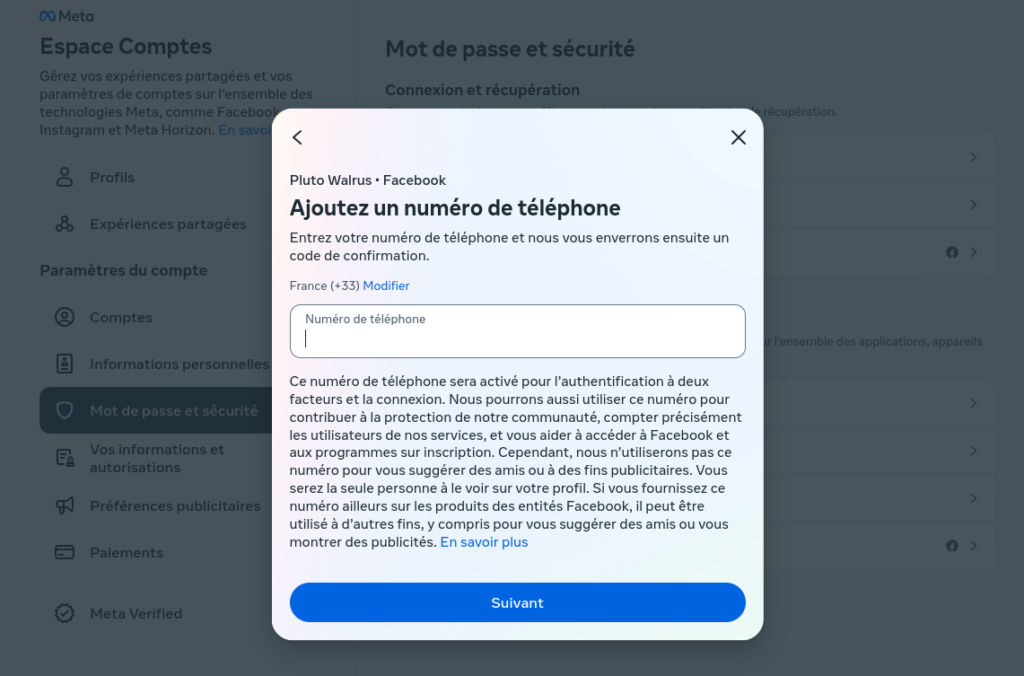Select the shield icon for Mot de passe et sécurité

64,410
